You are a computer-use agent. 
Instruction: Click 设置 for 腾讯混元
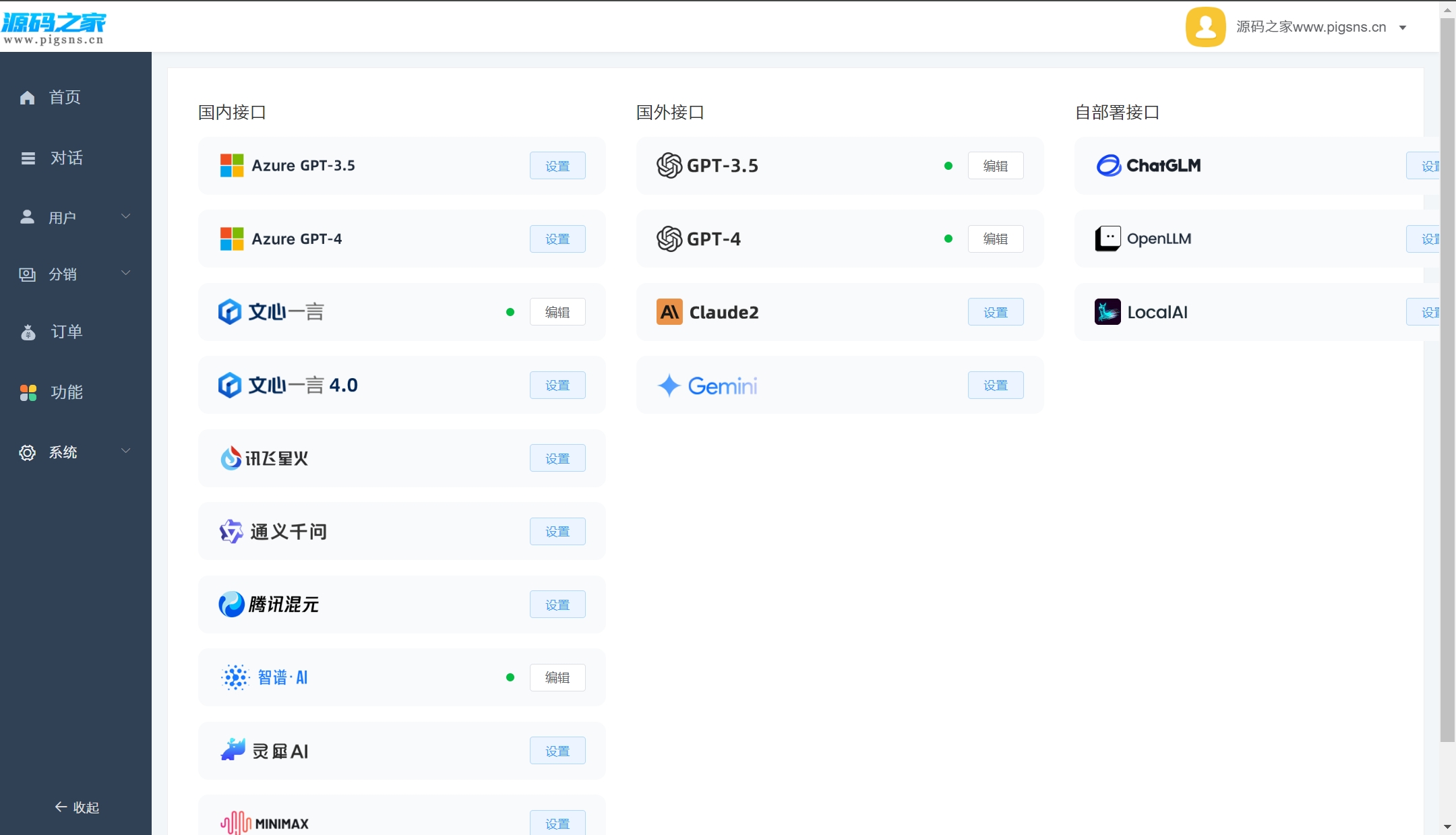[x=557, y=605]
